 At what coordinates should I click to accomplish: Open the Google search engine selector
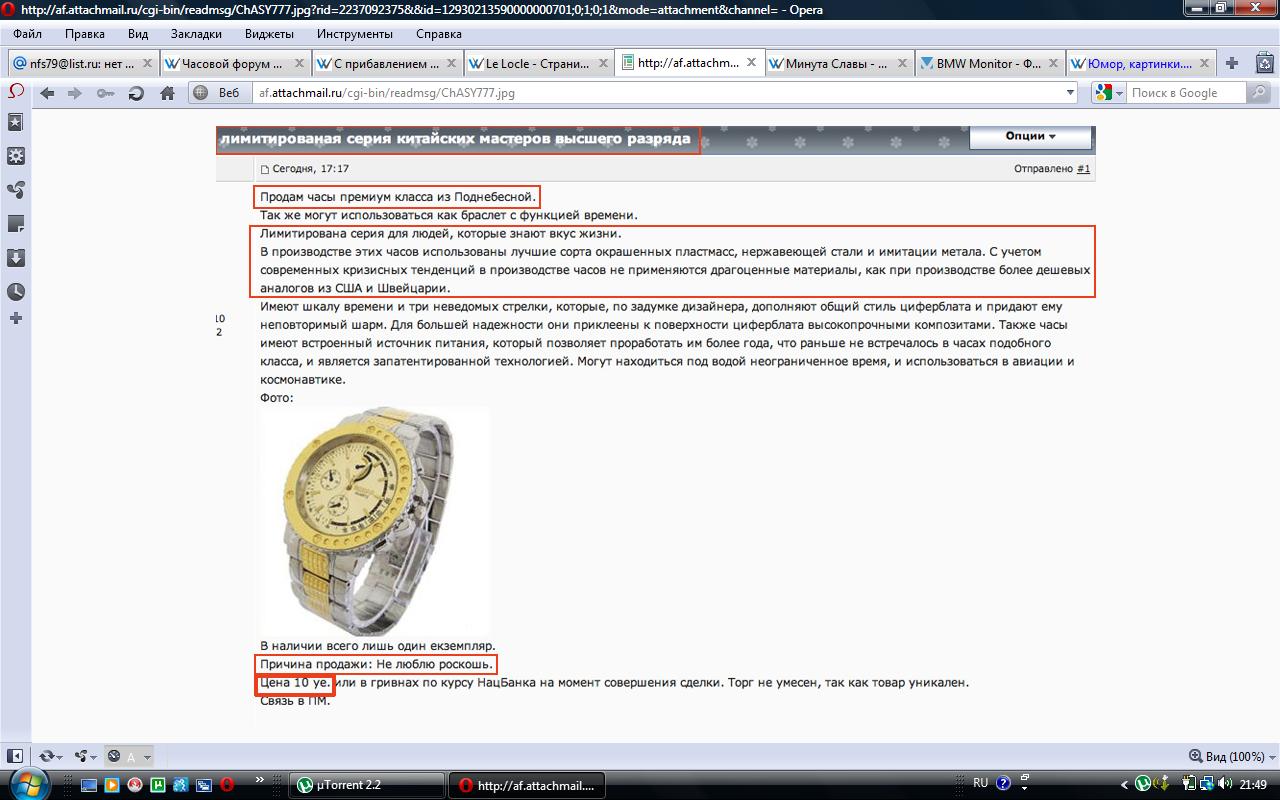[1108, 93]
